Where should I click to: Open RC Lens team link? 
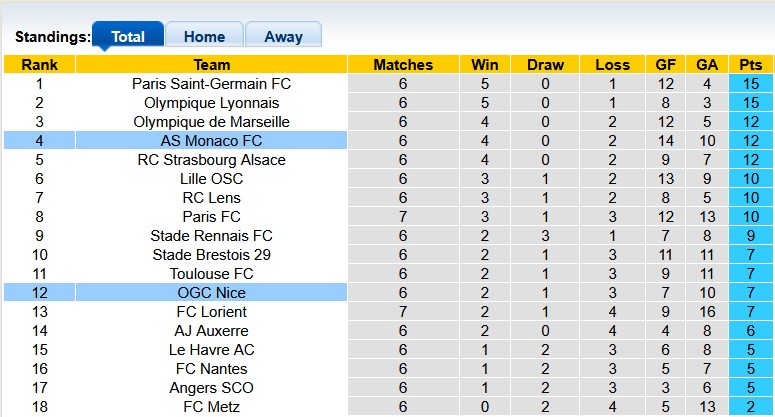211,198
